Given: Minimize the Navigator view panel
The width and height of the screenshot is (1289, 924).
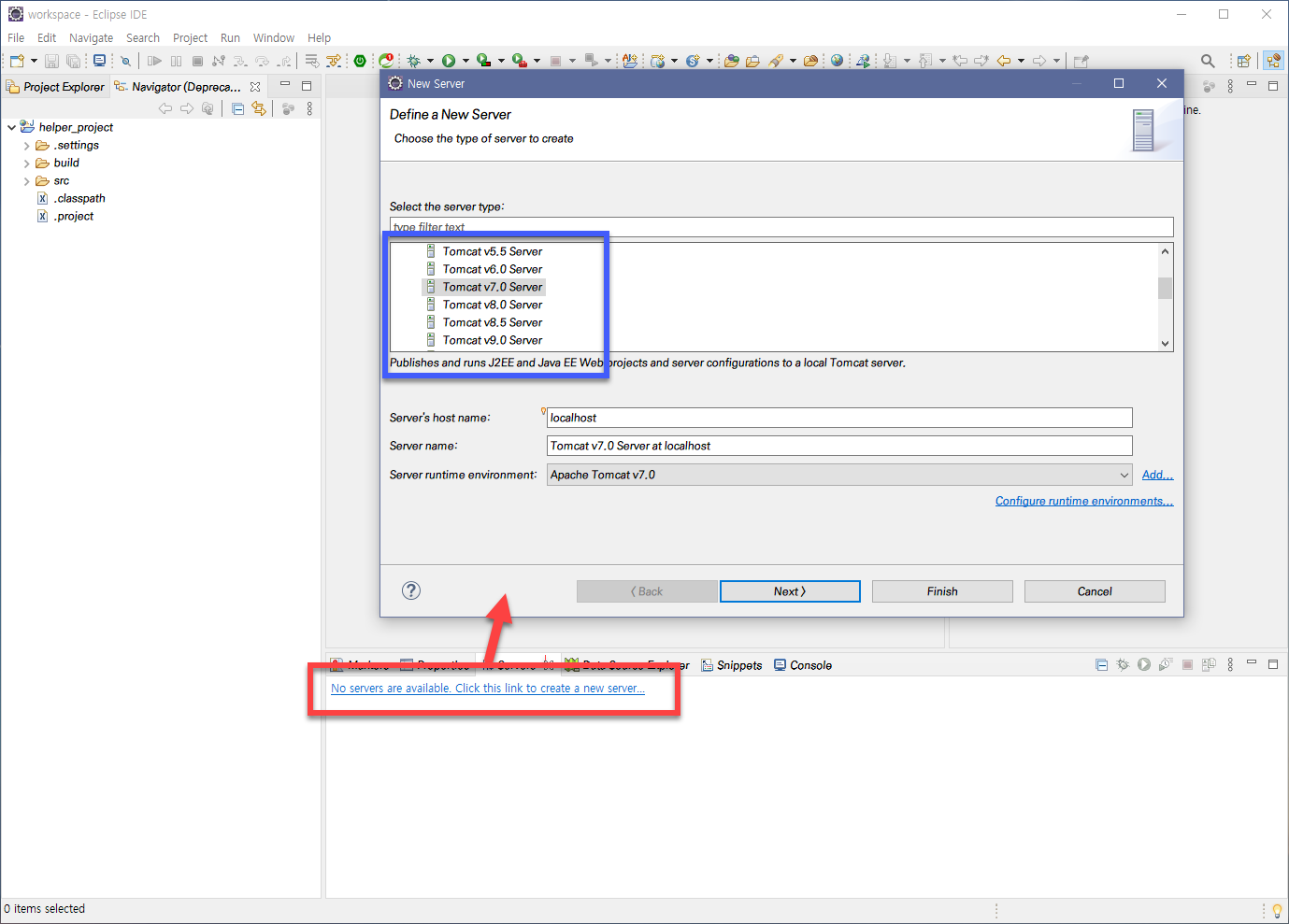Looking at the screenshot, I should 285,85.
